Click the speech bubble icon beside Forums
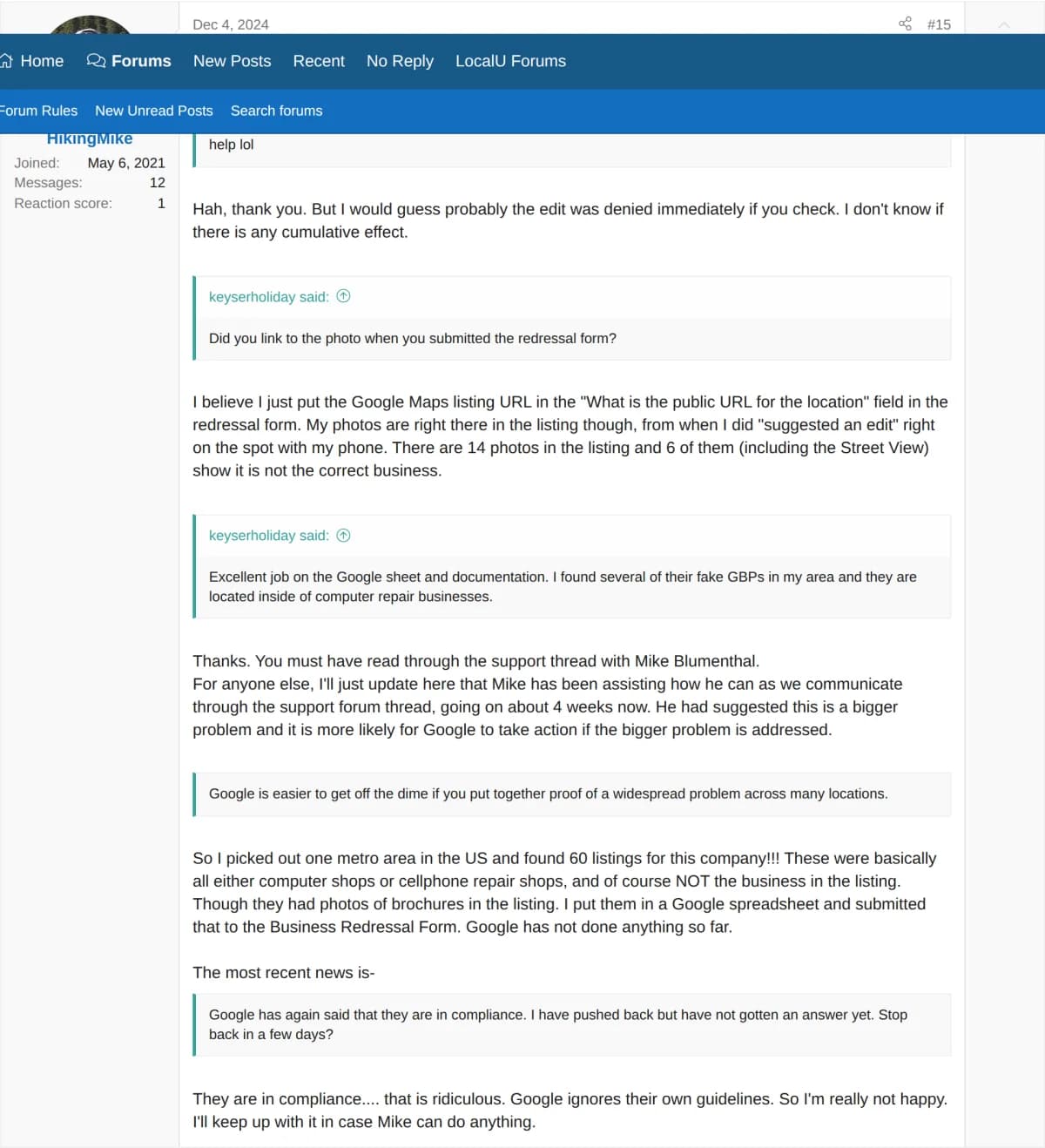The height and width of the screenshot is (1148, 1045). pos(94,60)
